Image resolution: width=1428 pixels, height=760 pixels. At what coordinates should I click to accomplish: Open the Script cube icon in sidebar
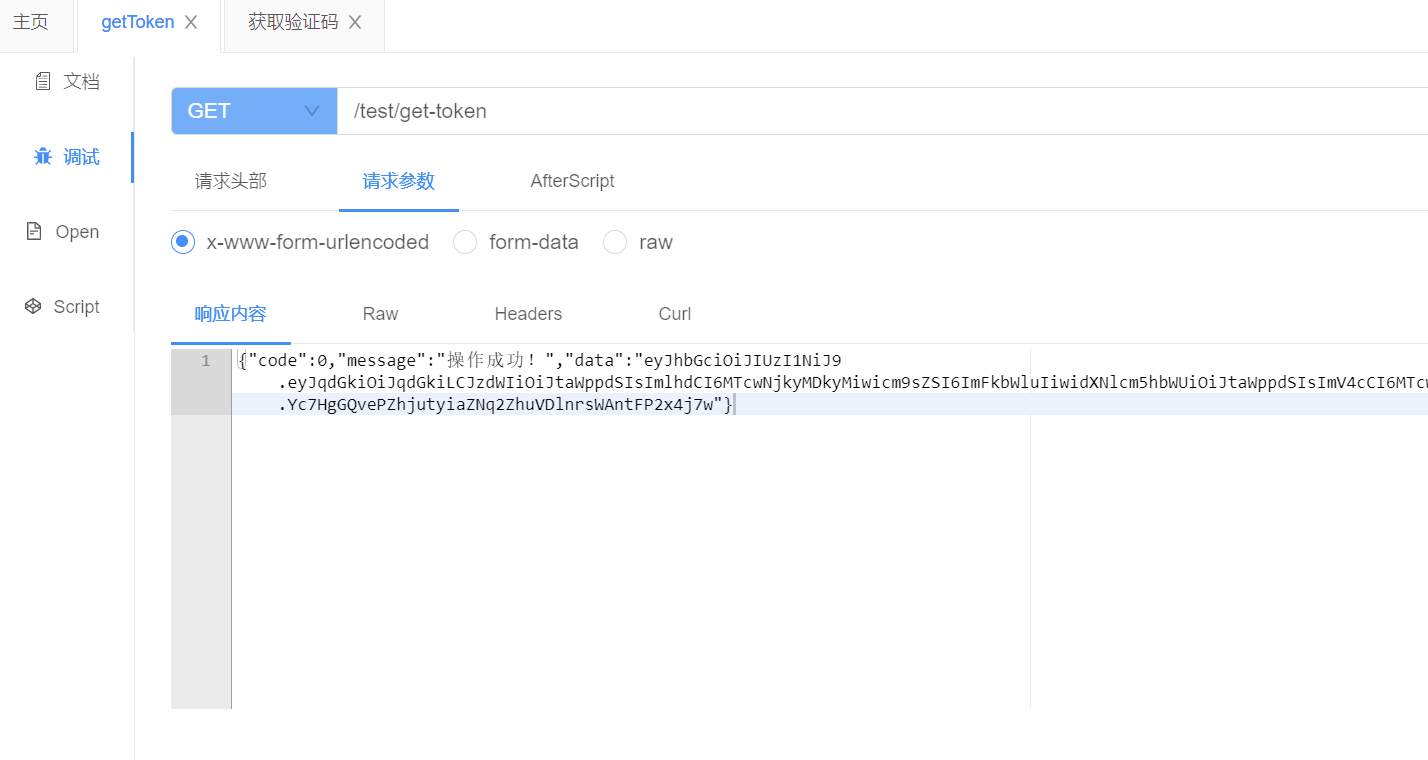coord(33,307)
